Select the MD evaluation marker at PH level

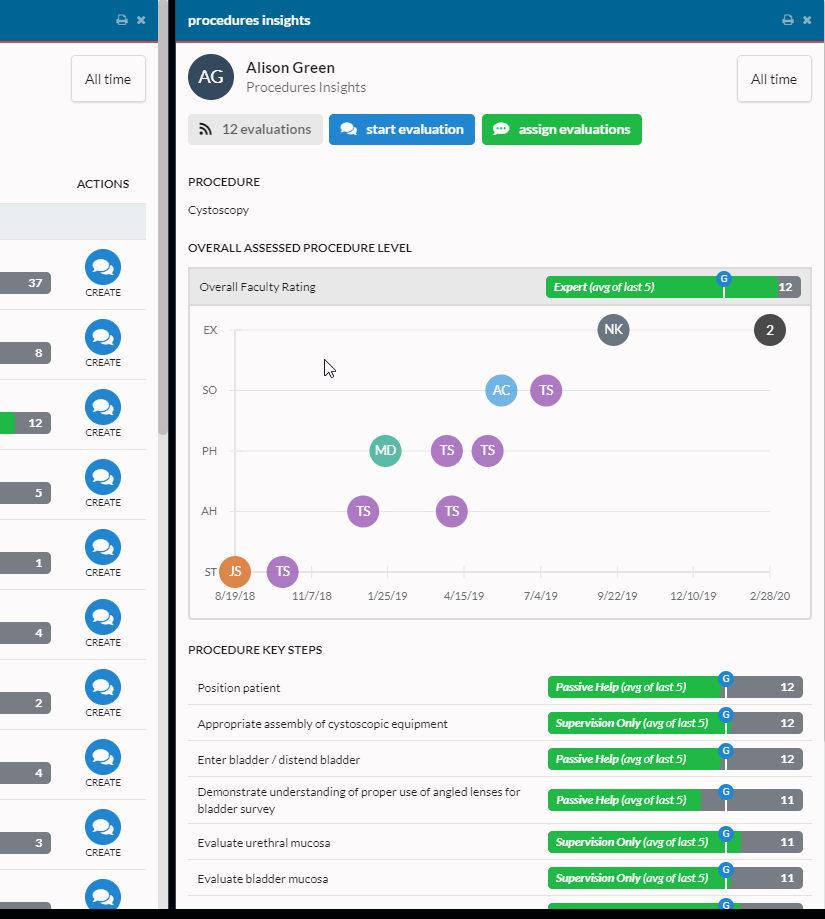click(386, 451)
